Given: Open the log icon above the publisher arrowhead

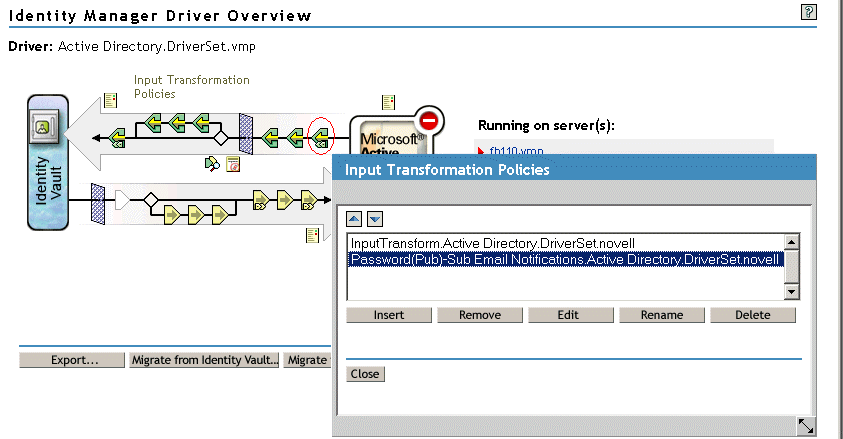Looking at the screenshot, I should [x=110, y=100].
